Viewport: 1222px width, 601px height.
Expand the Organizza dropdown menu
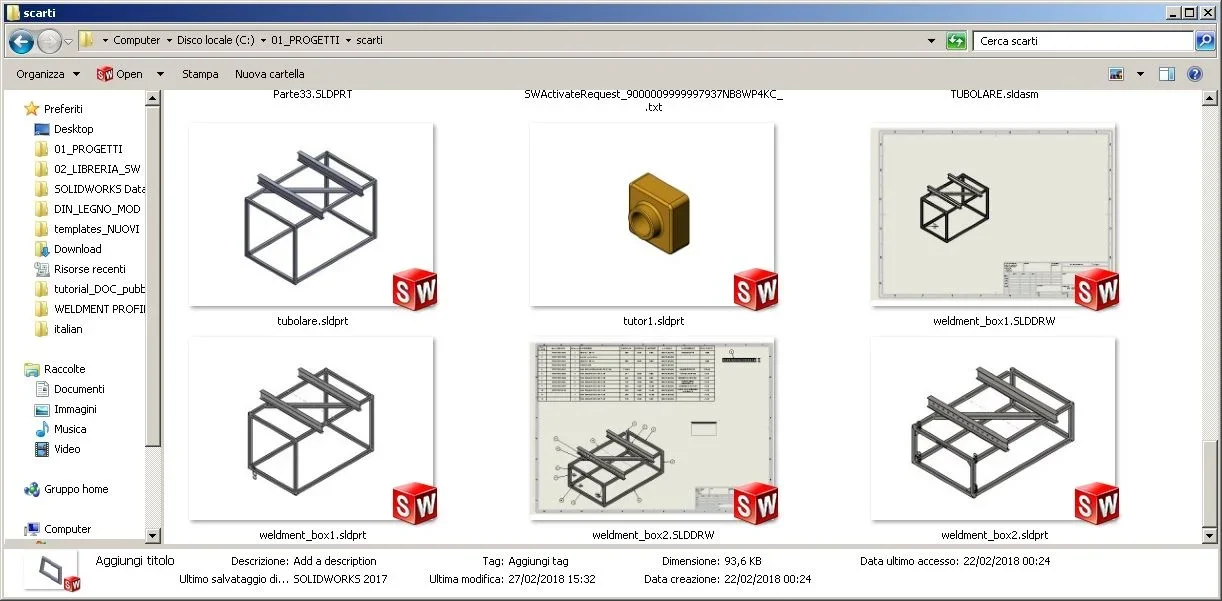[x=47, y=74]
